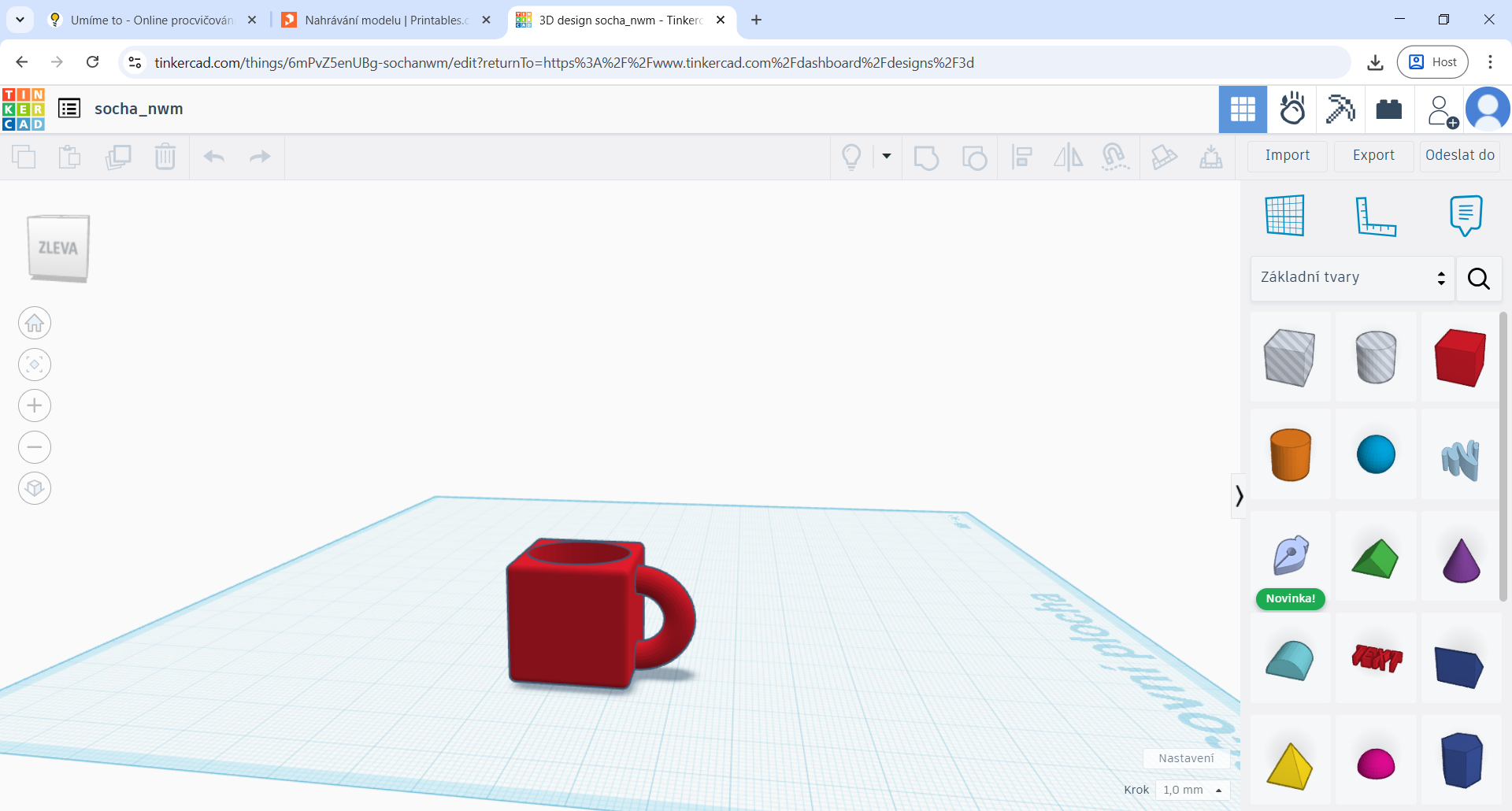
Task: Toggle show all hidden lightbulb
Action: pos(851,157)
